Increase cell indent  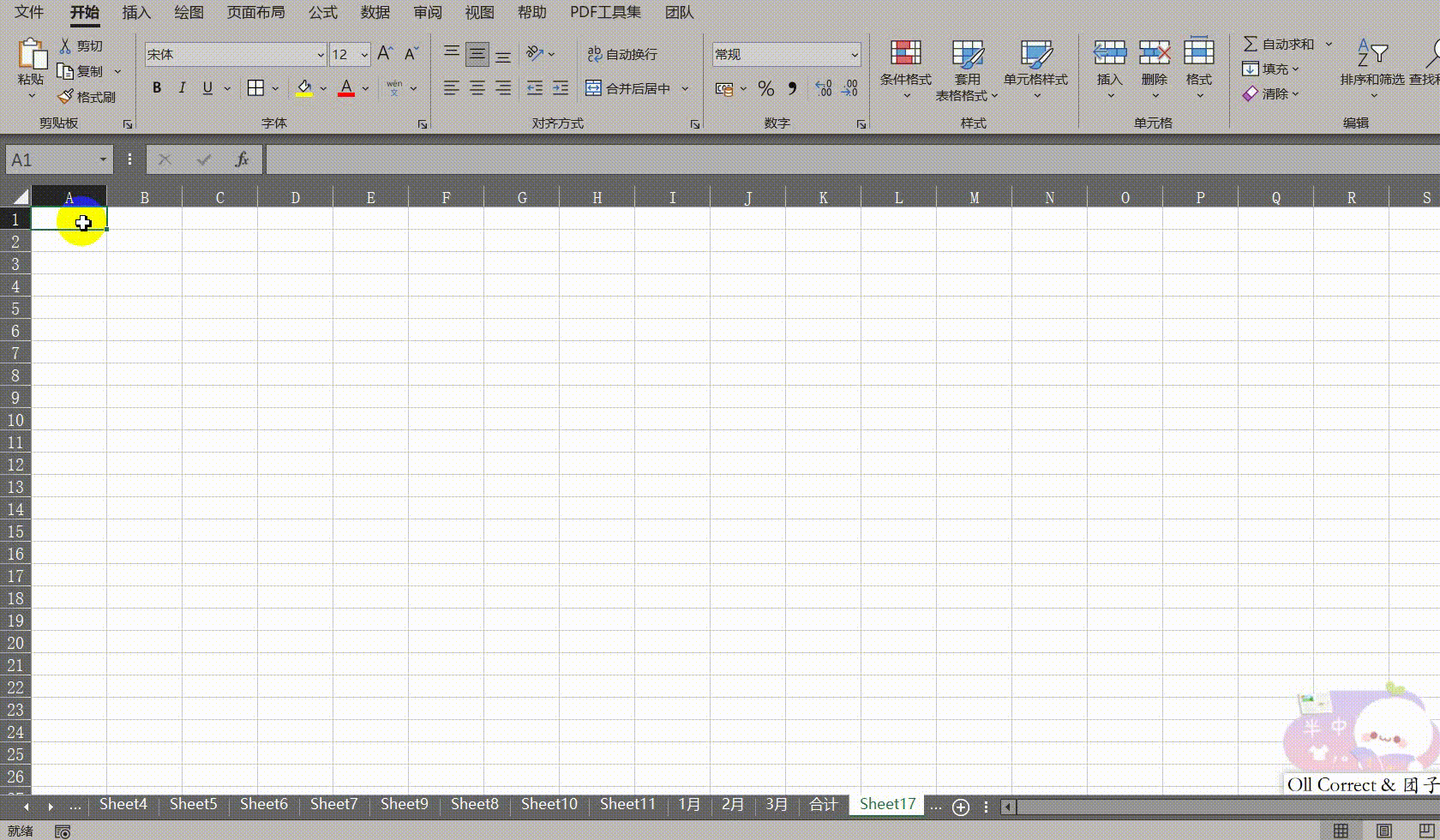click(561, 88)
